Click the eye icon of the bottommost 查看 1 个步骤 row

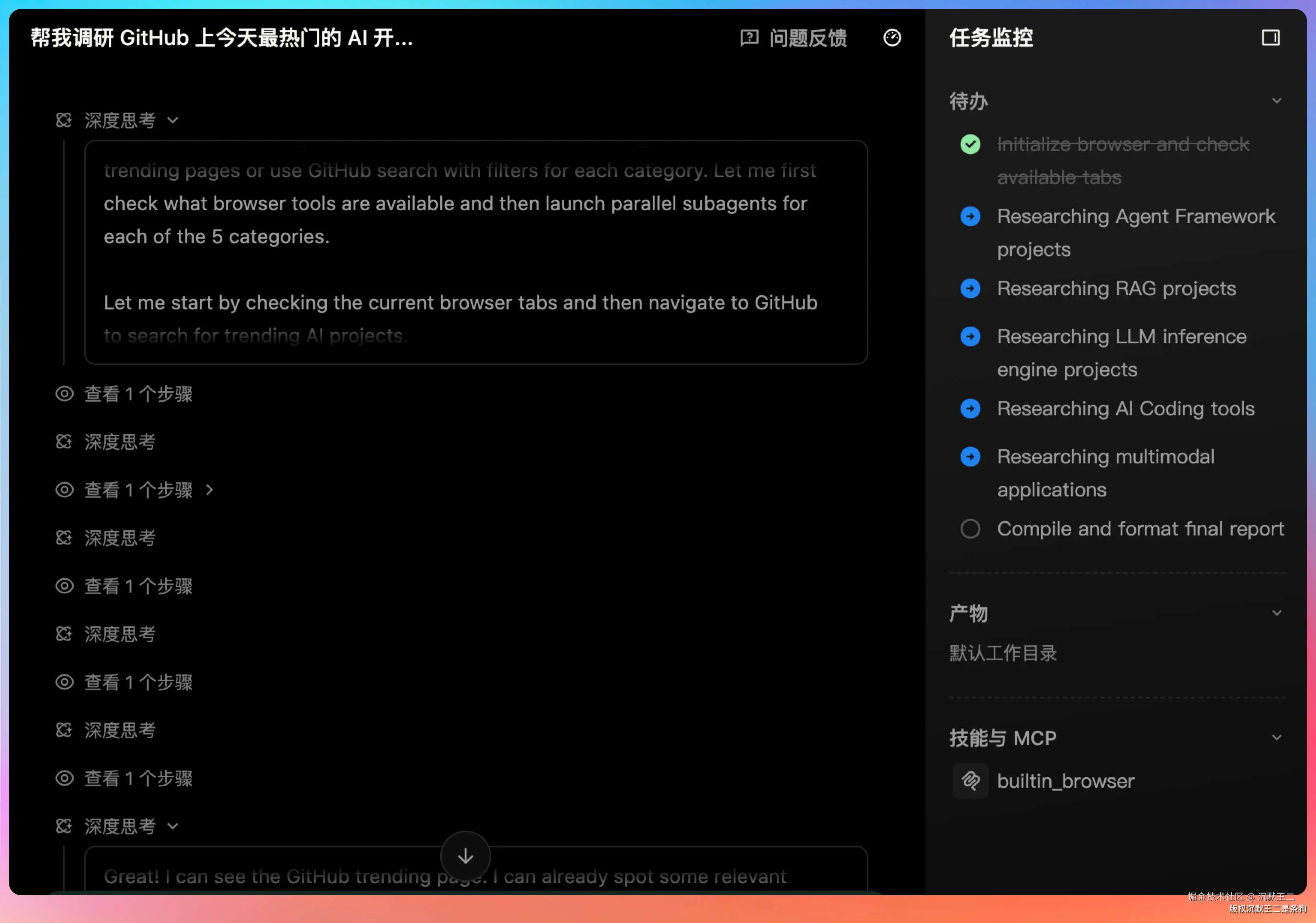coord(64,778)
